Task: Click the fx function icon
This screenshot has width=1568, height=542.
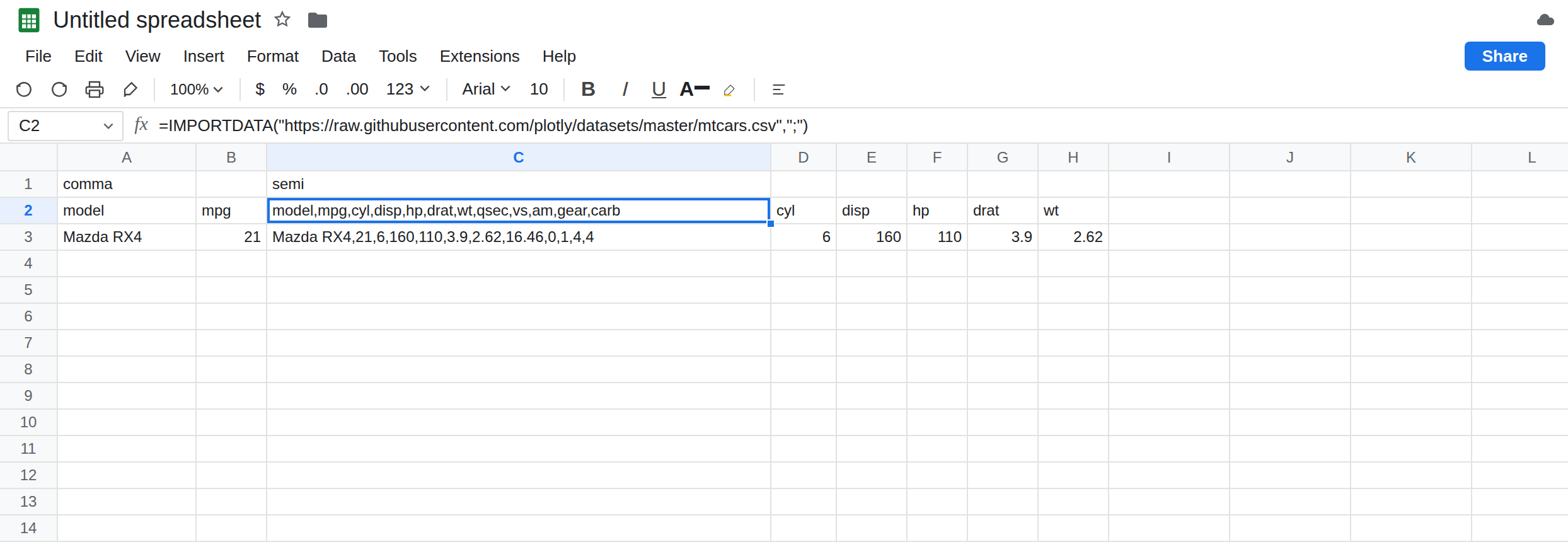Action: 141,125
